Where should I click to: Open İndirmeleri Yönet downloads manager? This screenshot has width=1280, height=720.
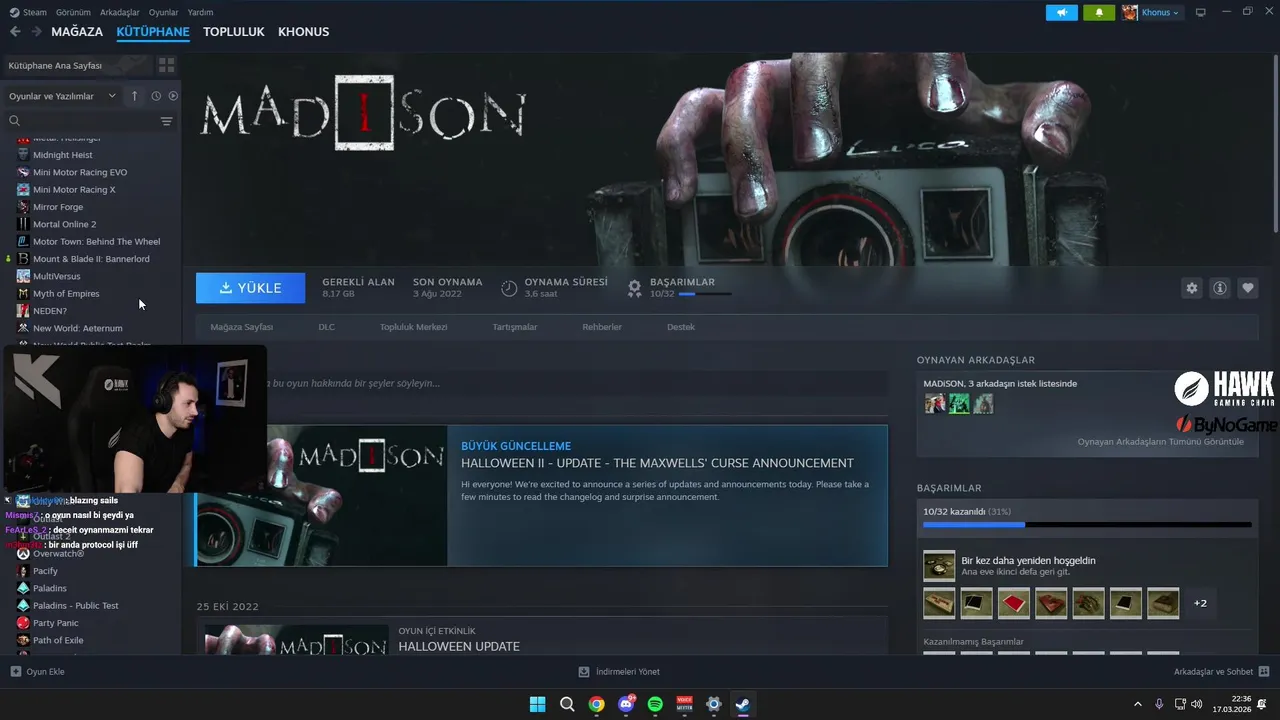[x=619, y=672]
